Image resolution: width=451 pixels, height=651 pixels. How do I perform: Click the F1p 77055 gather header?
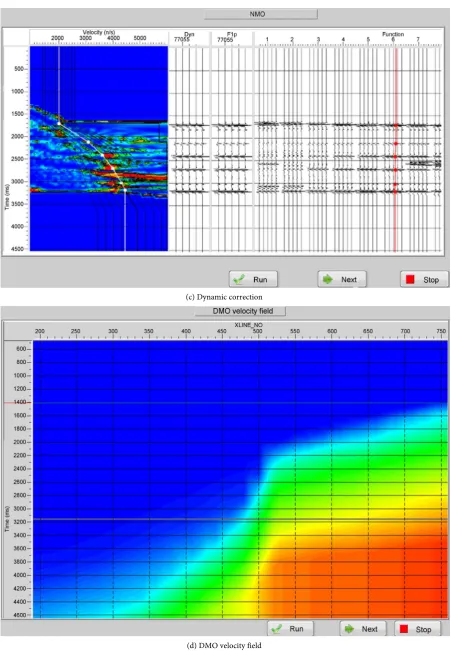226,37
